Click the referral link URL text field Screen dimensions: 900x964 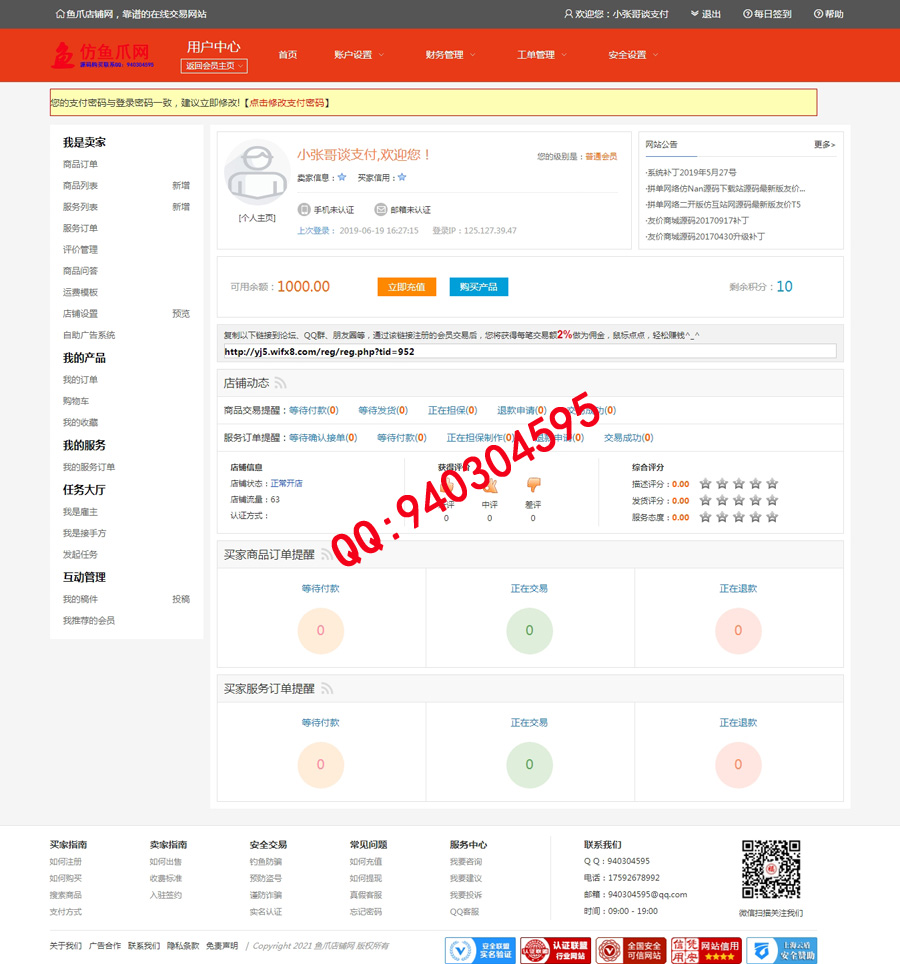[529, 351]
